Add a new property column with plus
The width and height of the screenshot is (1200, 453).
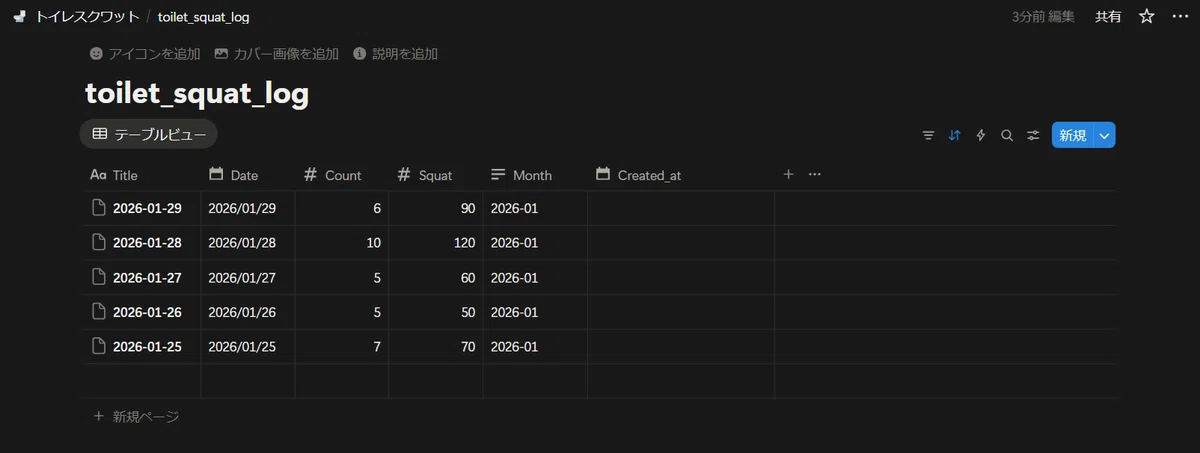[x=788, y=174]
